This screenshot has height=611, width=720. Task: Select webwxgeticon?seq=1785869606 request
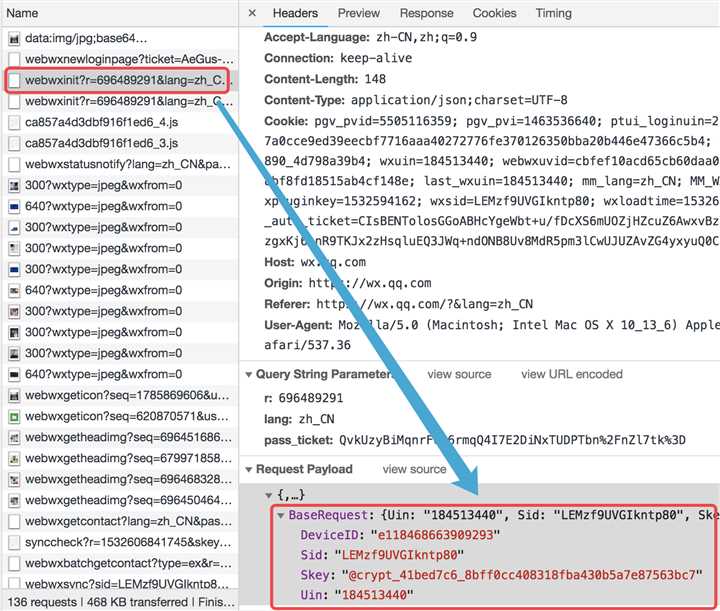pyautogui.click(x=119, y=395)
